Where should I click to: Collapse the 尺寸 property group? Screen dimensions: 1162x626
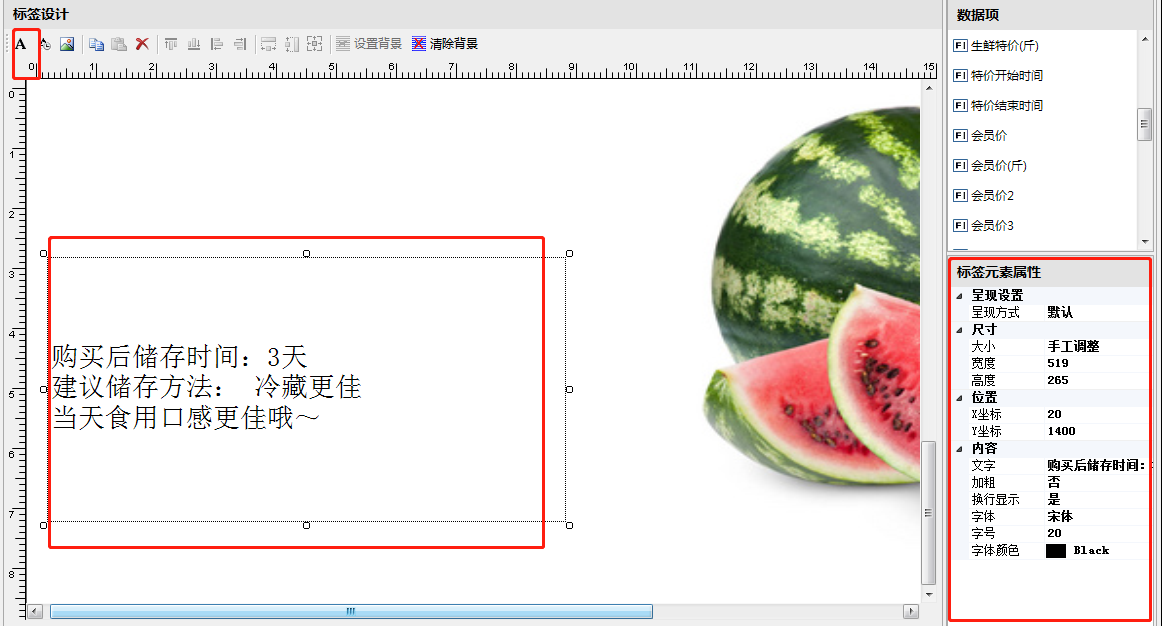coord(960,330)
